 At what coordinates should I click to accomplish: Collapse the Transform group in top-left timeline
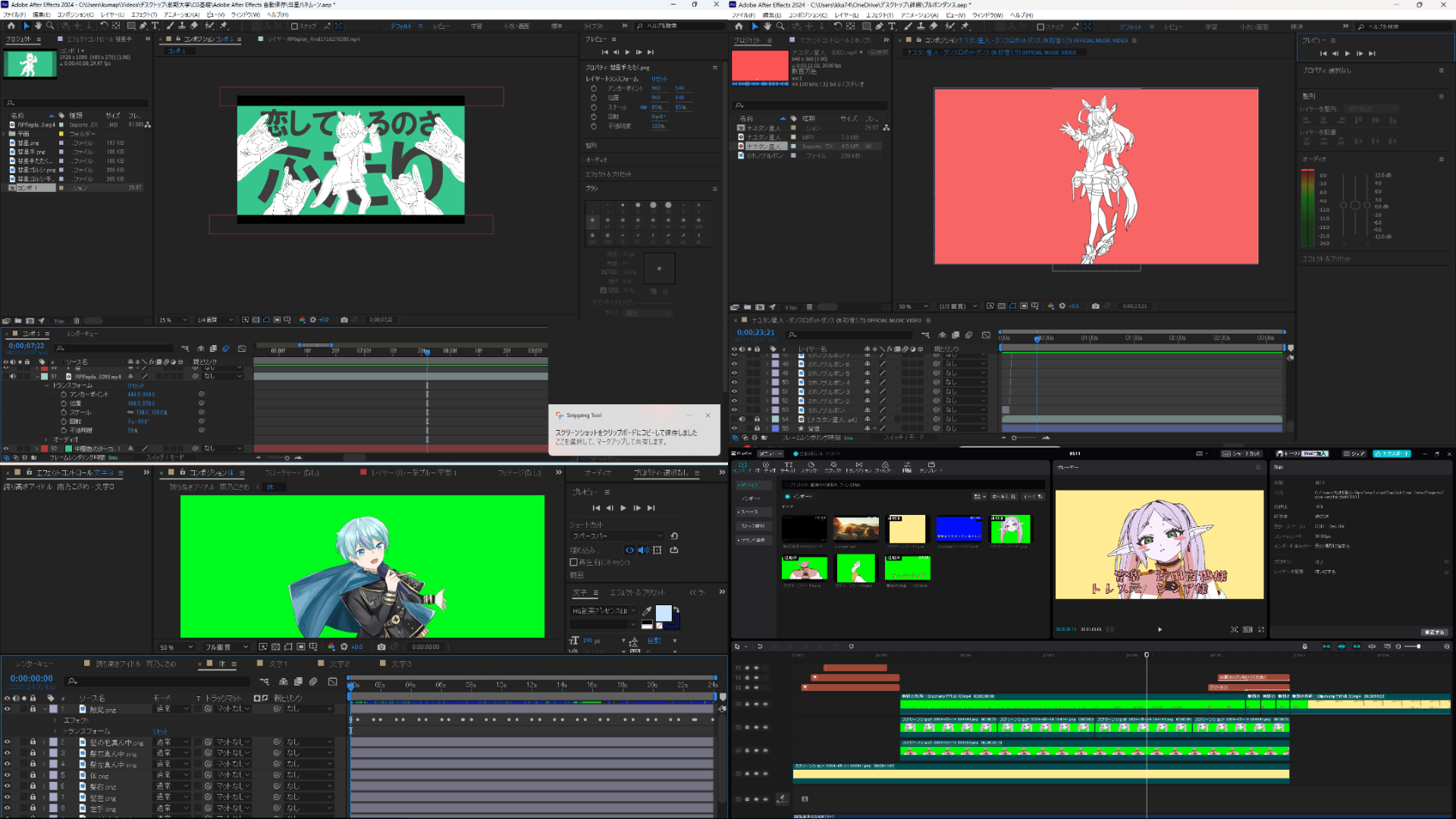pos(47,385)
